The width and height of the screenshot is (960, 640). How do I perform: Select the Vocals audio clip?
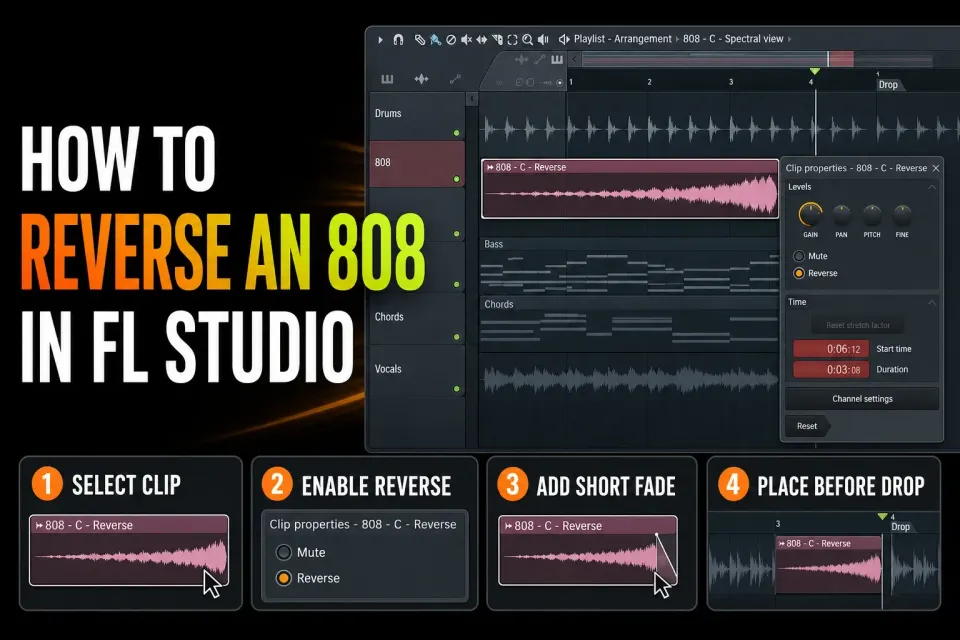coord(629,380)
